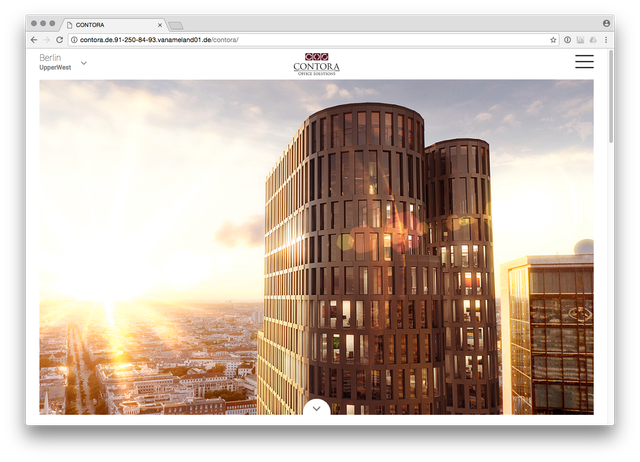
Task: Click the browser forward arrow
Action: [46, 40]
